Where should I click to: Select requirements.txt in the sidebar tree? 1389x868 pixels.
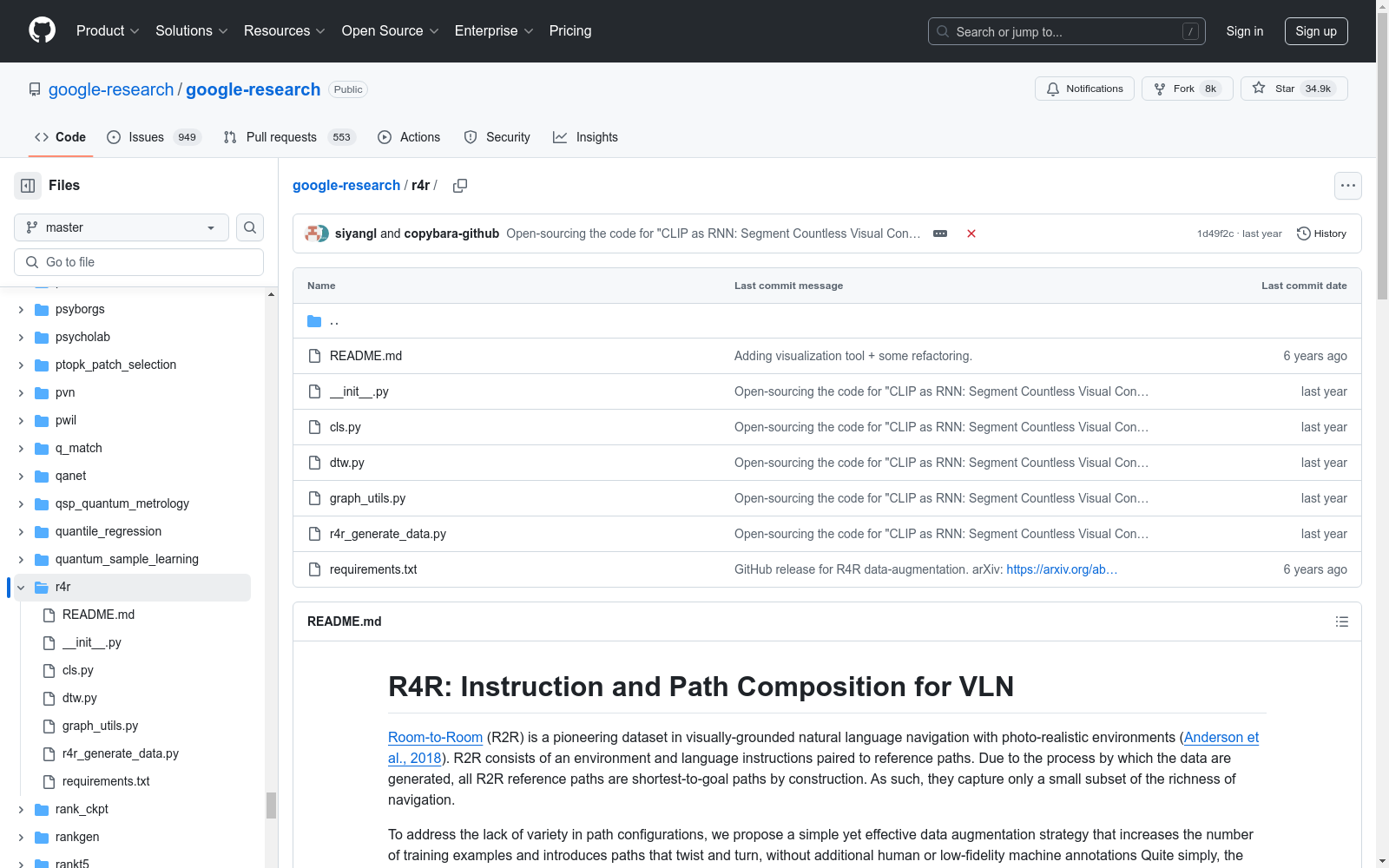tap(106, 781)
